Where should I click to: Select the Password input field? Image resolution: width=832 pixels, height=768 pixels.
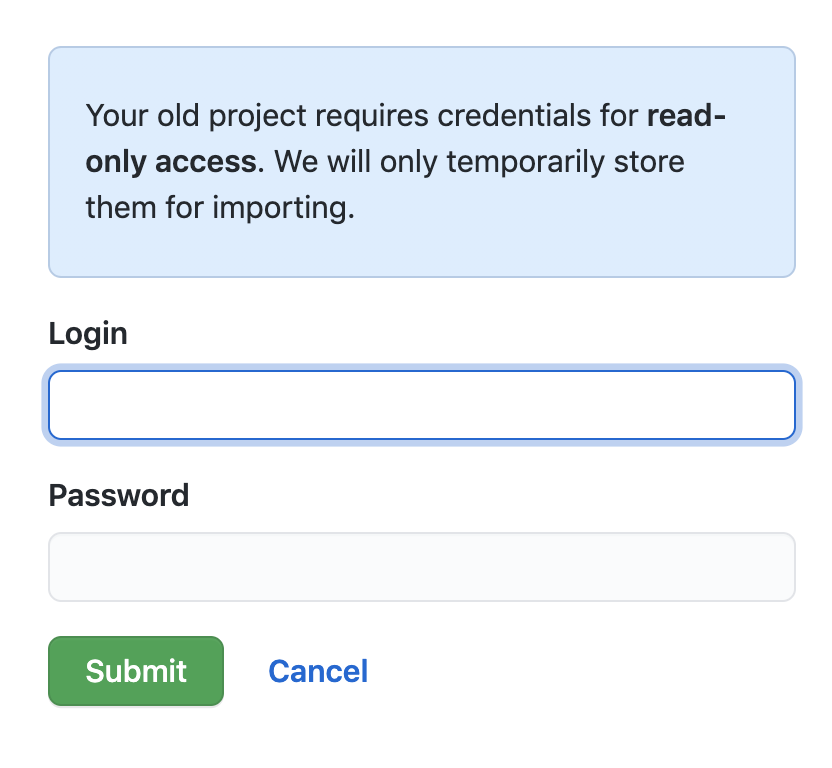[x=422, y=567]
